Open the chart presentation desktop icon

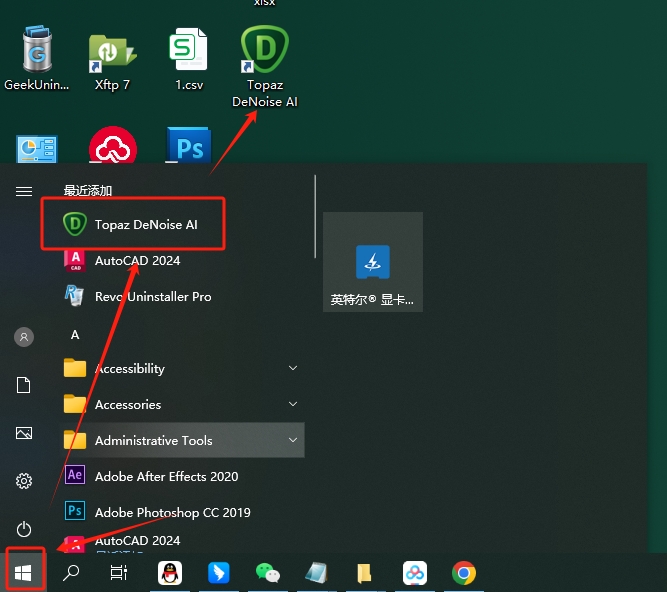(x=37, y=149)
